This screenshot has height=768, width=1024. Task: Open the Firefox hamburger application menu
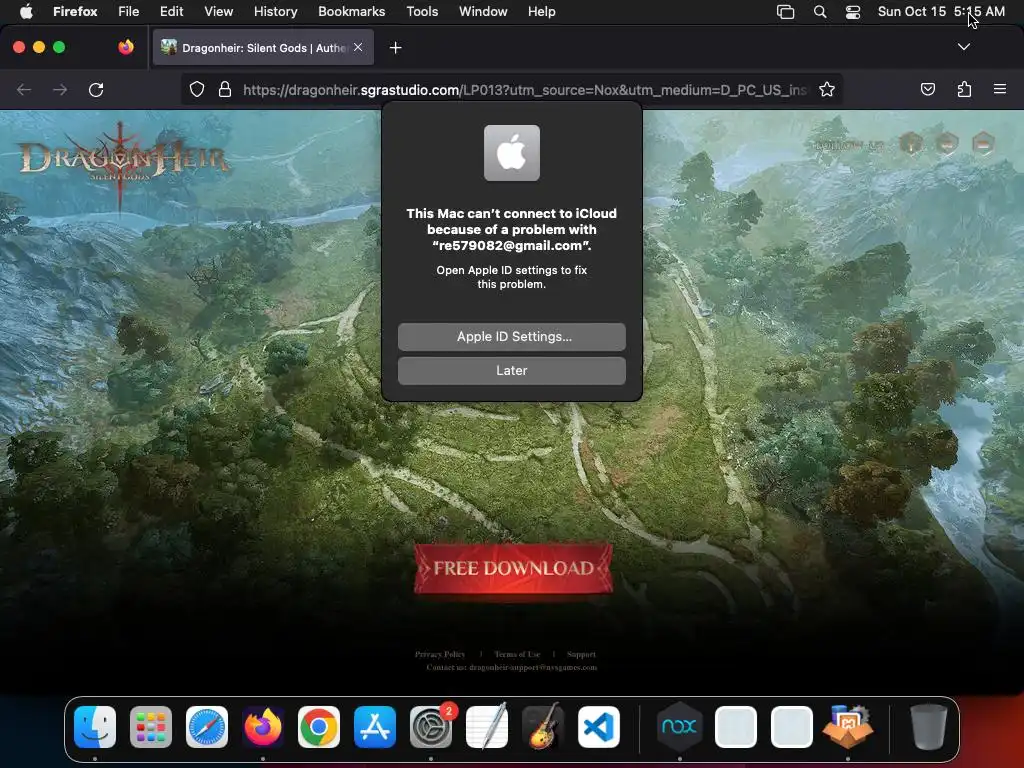click(x=999, y=89)
